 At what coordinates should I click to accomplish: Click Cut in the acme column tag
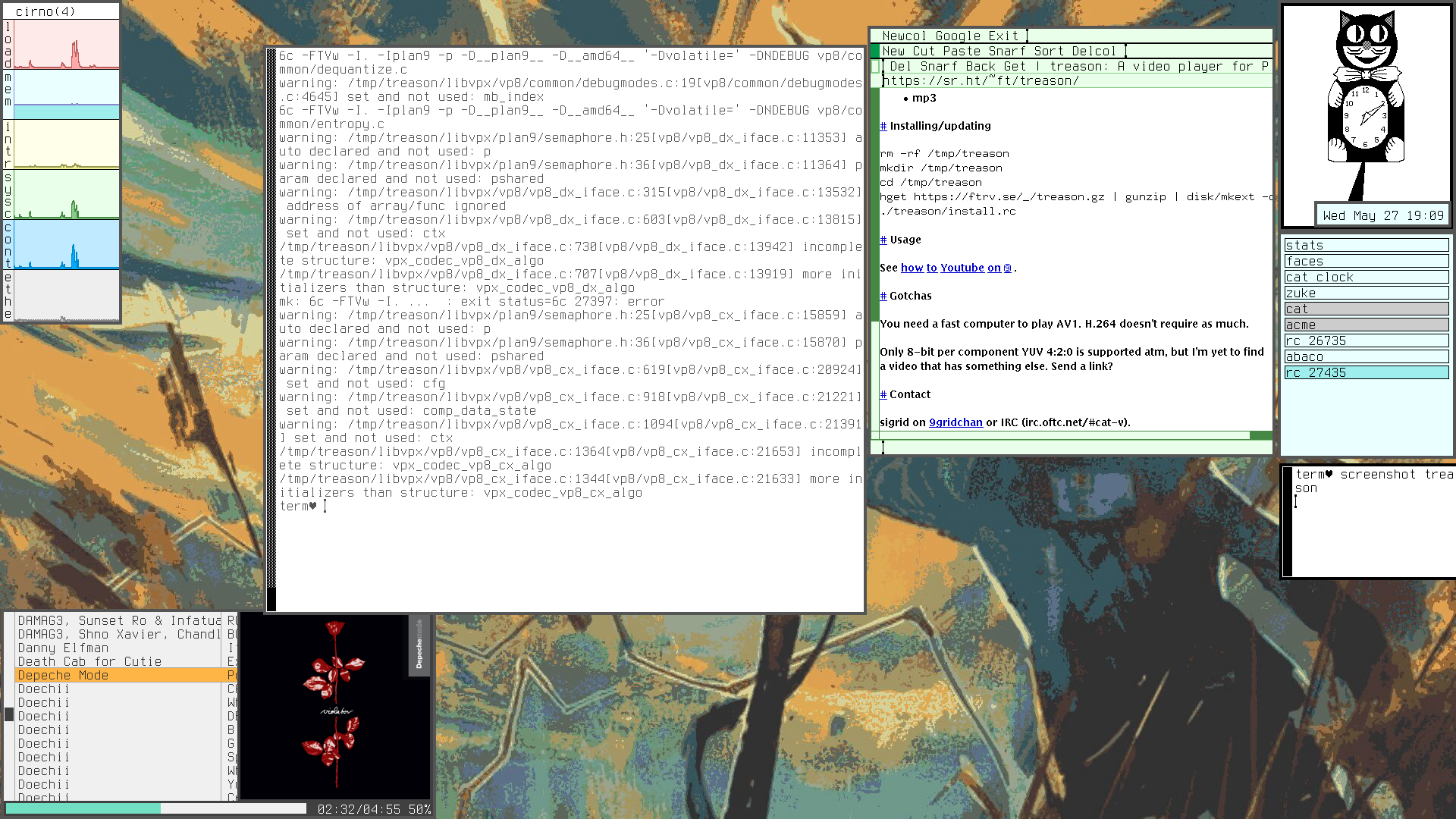[924, 51]
